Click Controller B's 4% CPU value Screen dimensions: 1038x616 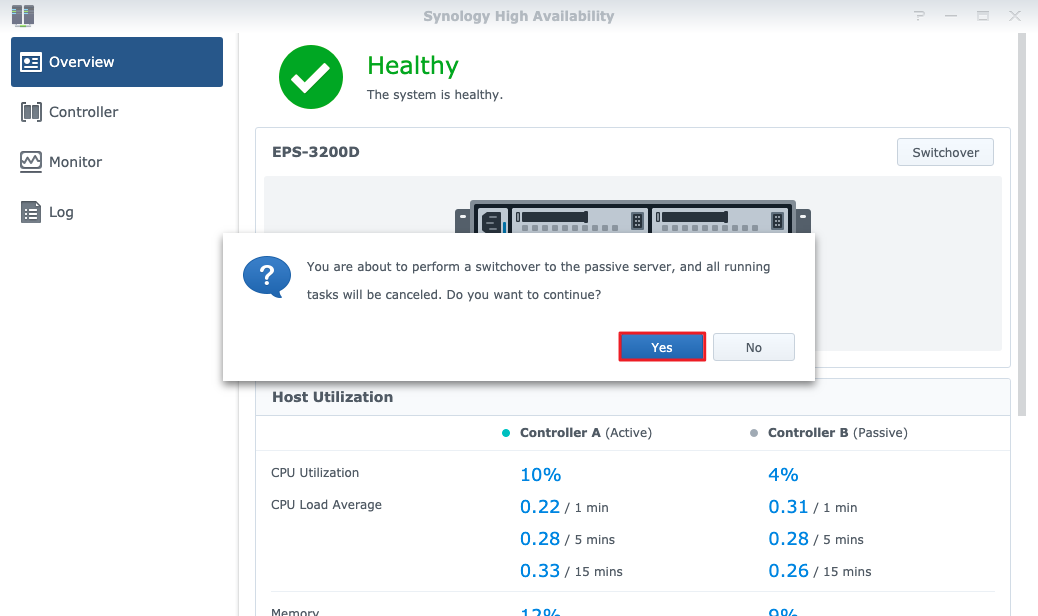tap(783, 474)
